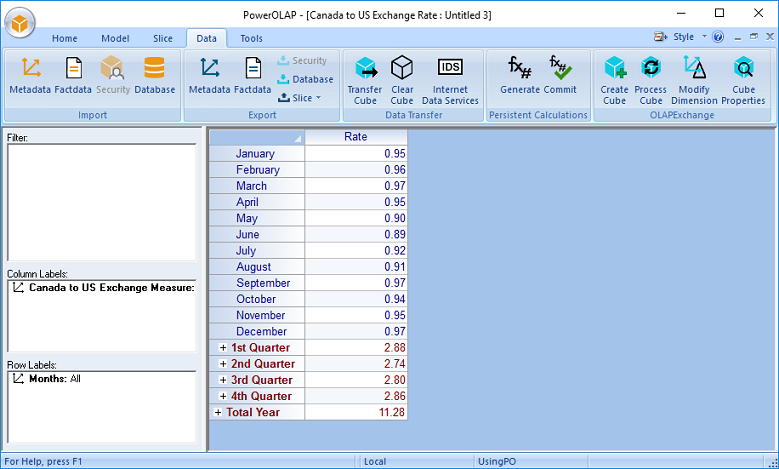779x469 pixels.
Task: Select the March row header
Action: pyautogui.click(x=257, y=186)
